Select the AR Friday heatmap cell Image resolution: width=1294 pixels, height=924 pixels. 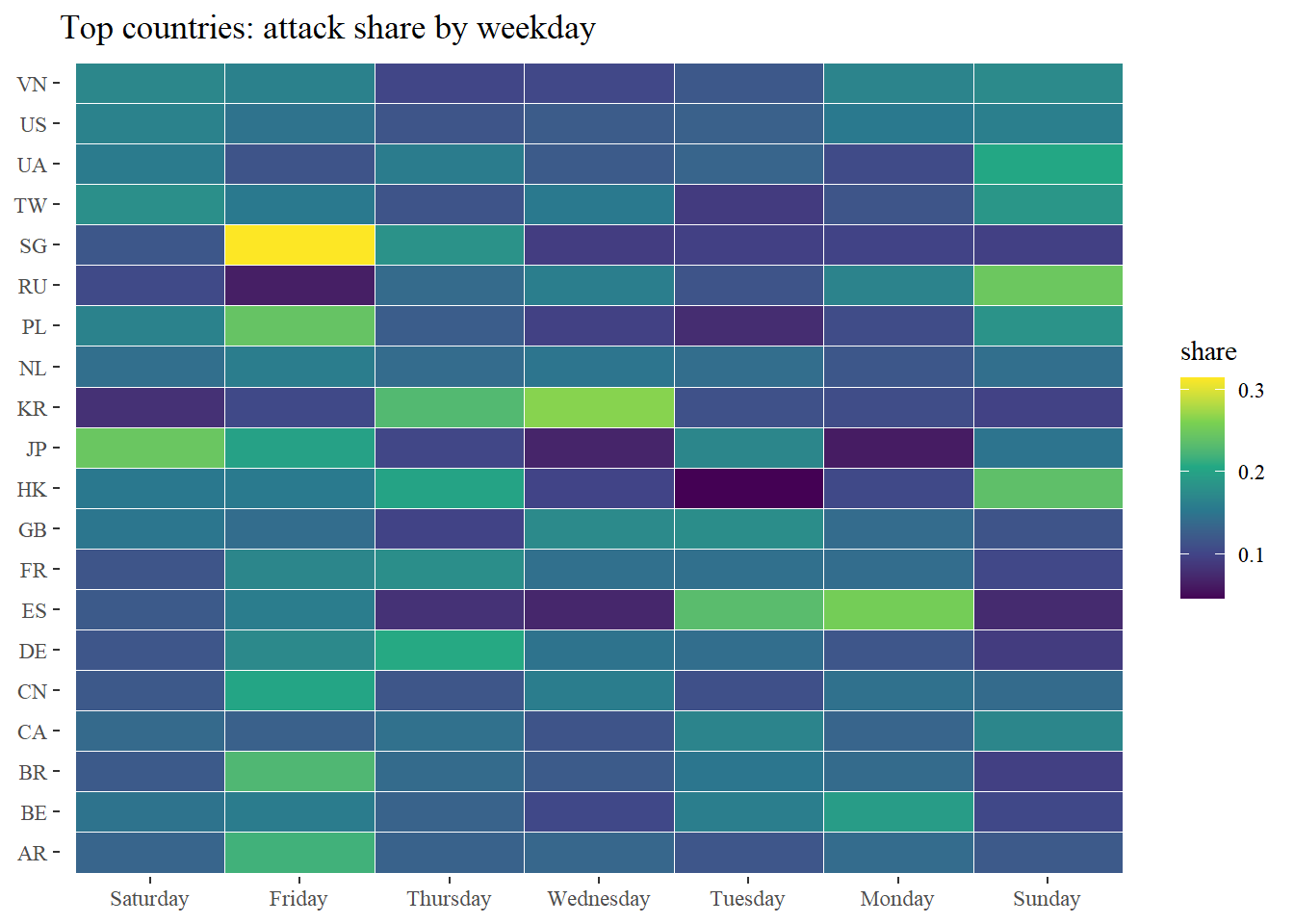pyautogui.click(x=299, y=852)
